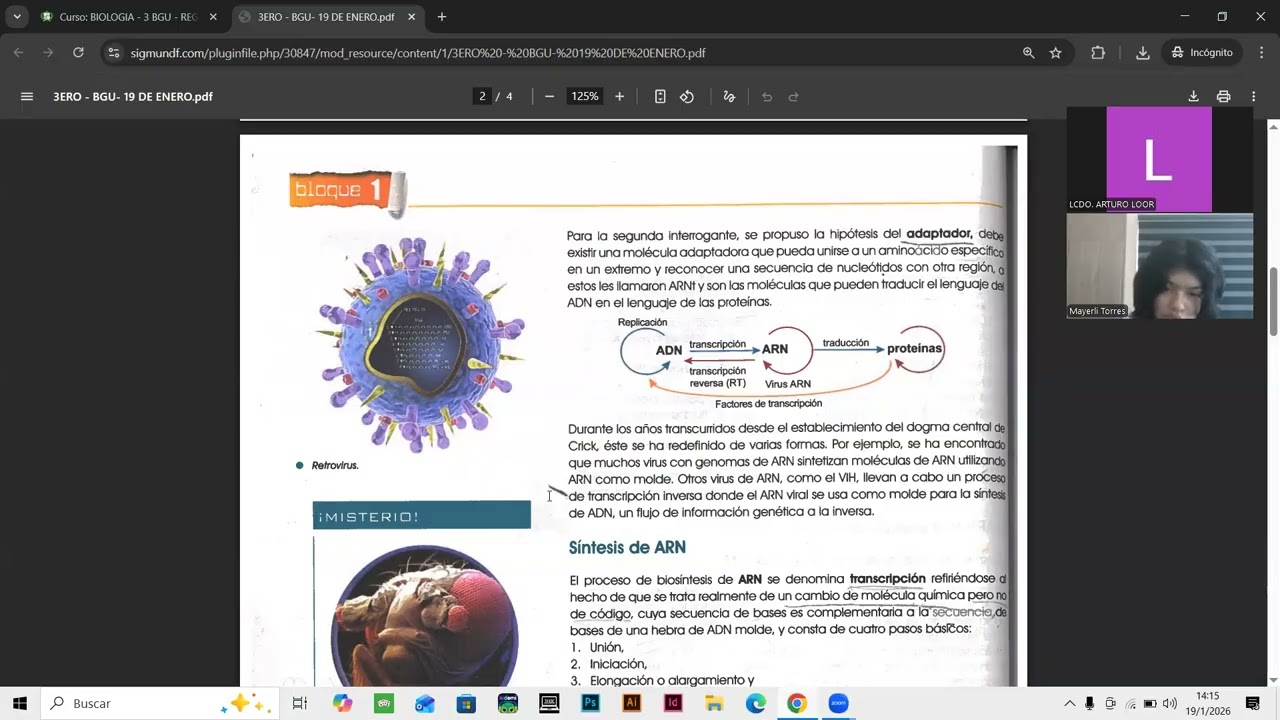
Task: Click the Incógnito profile button
Action: tap(1202, 53)
